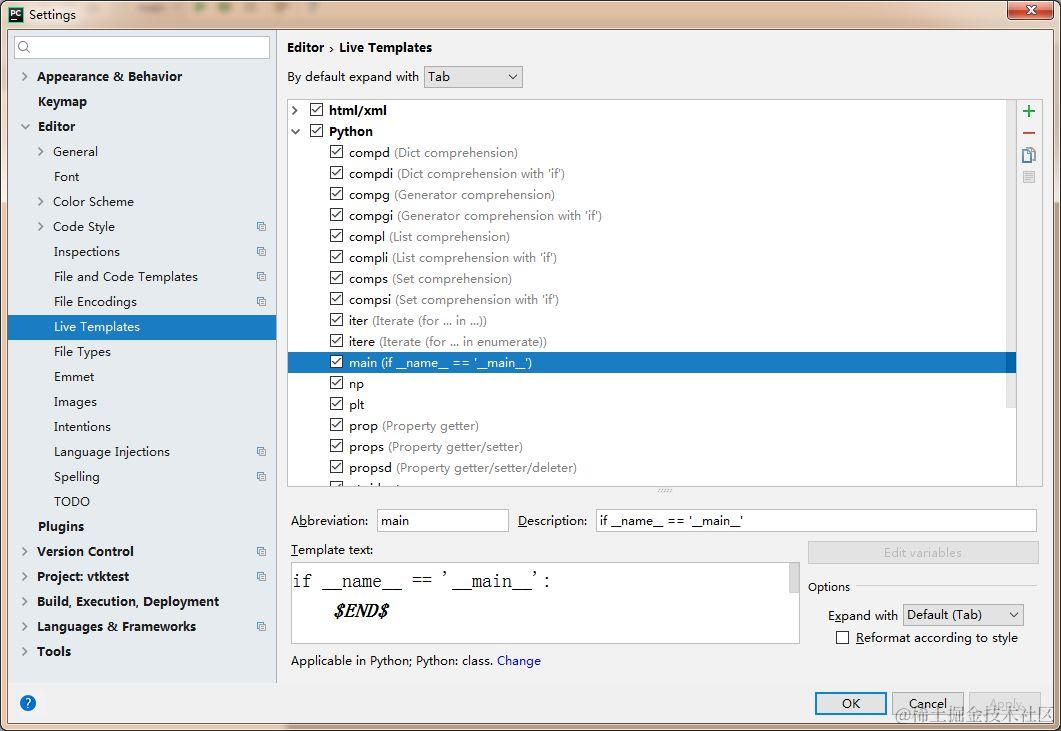The image size is (1061, 731).
Task: Click the panel splitter grip handle
Action: (x=664, y=490)
